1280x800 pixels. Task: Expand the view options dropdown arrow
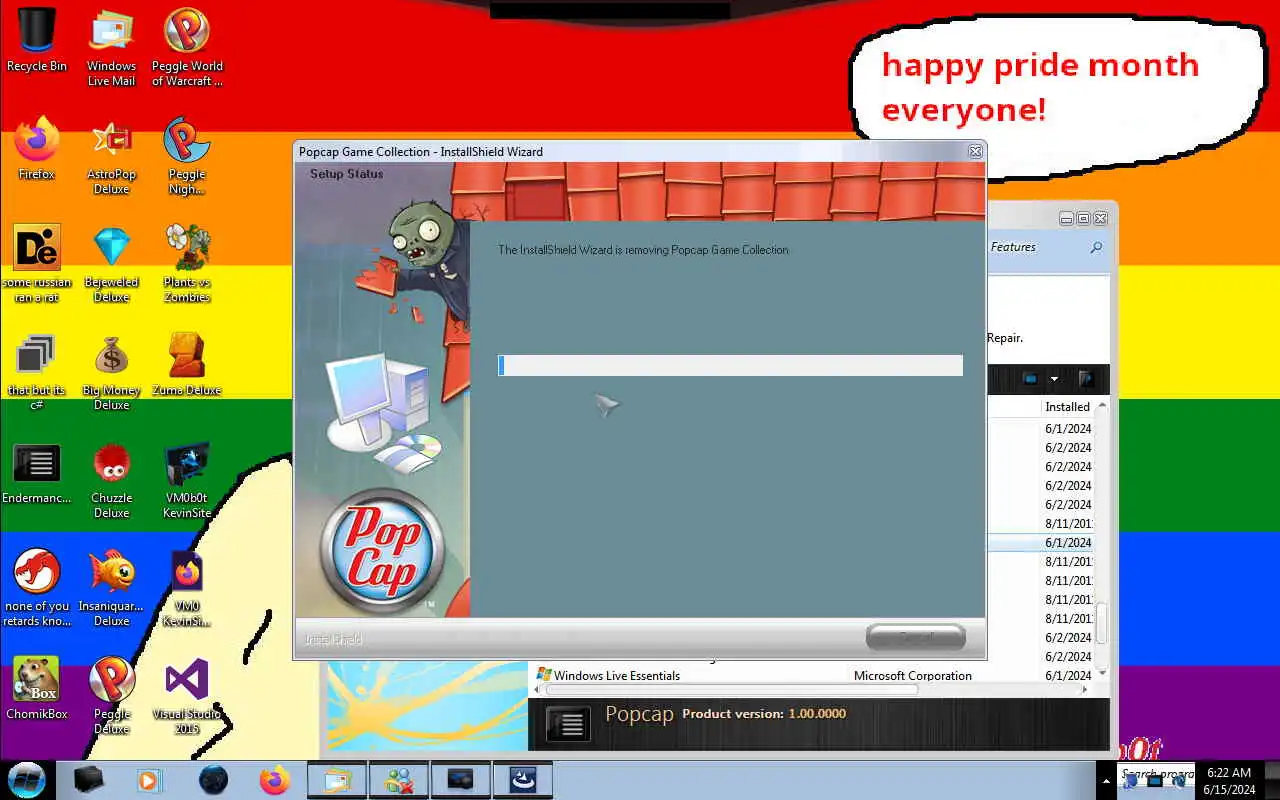(x=1054, y=379)
